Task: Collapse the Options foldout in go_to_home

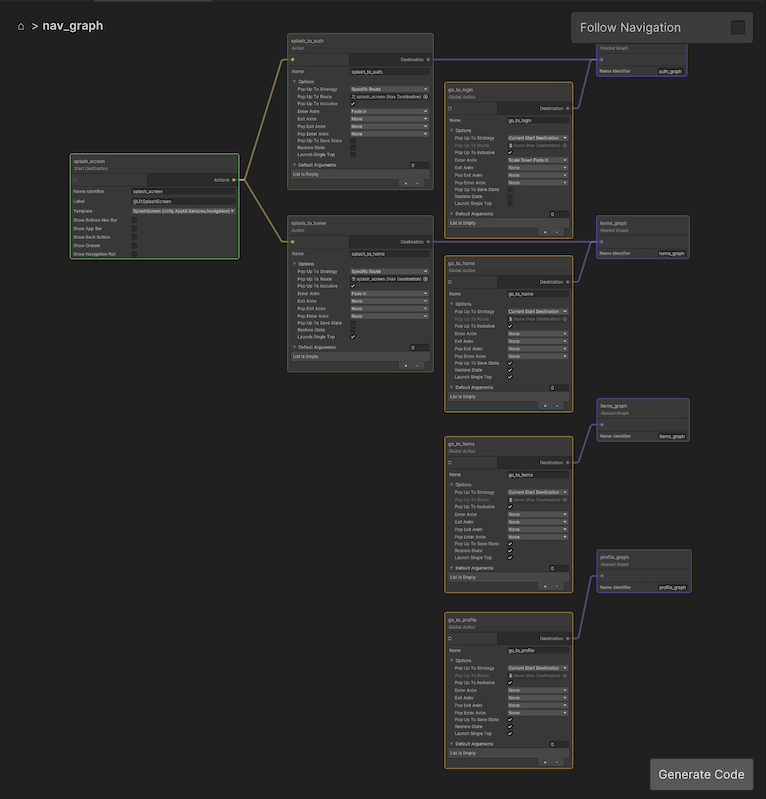Action: 451,304
